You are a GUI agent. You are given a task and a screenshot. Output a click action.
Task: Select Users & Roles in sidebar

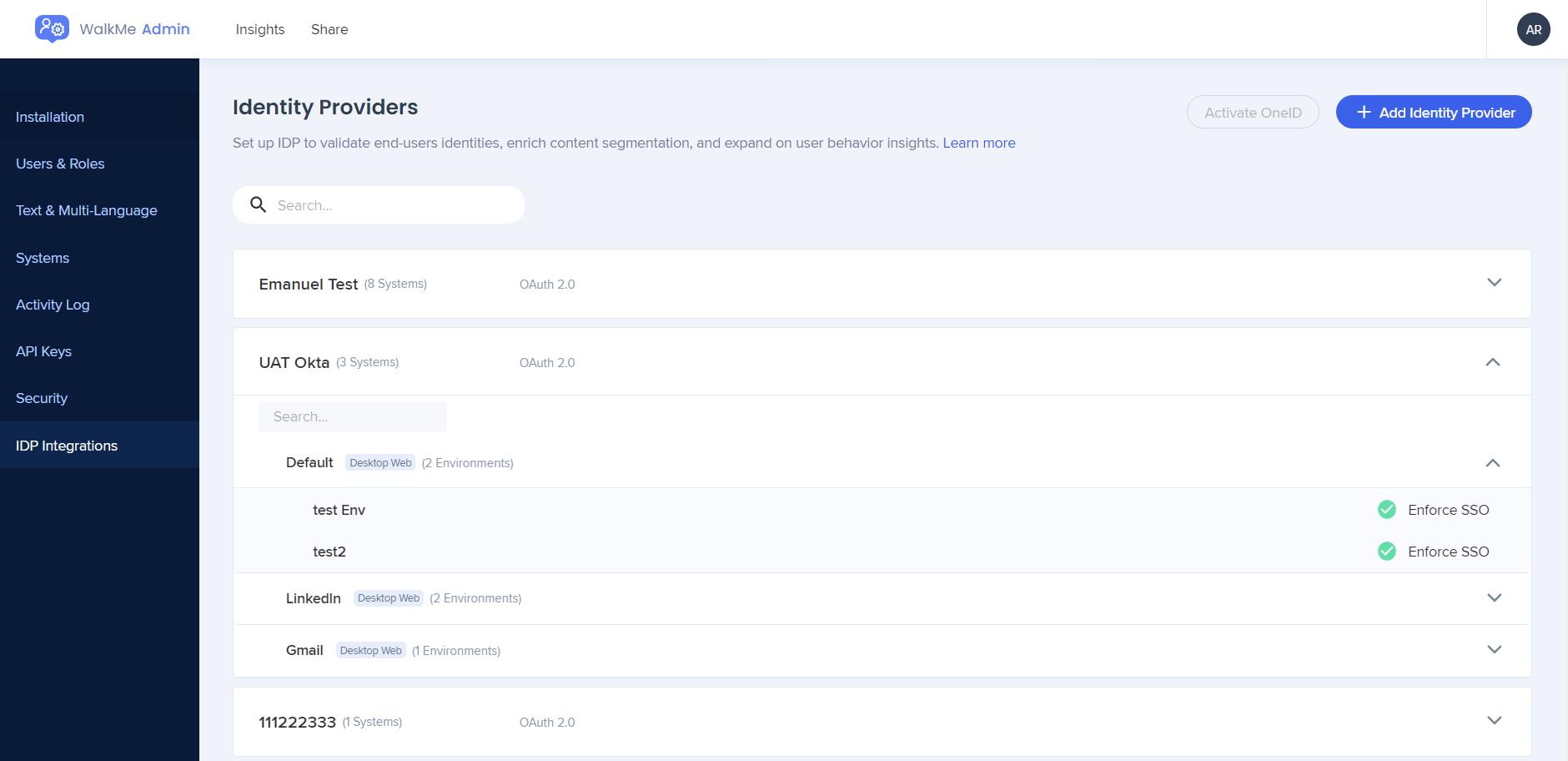coord(60,164)
